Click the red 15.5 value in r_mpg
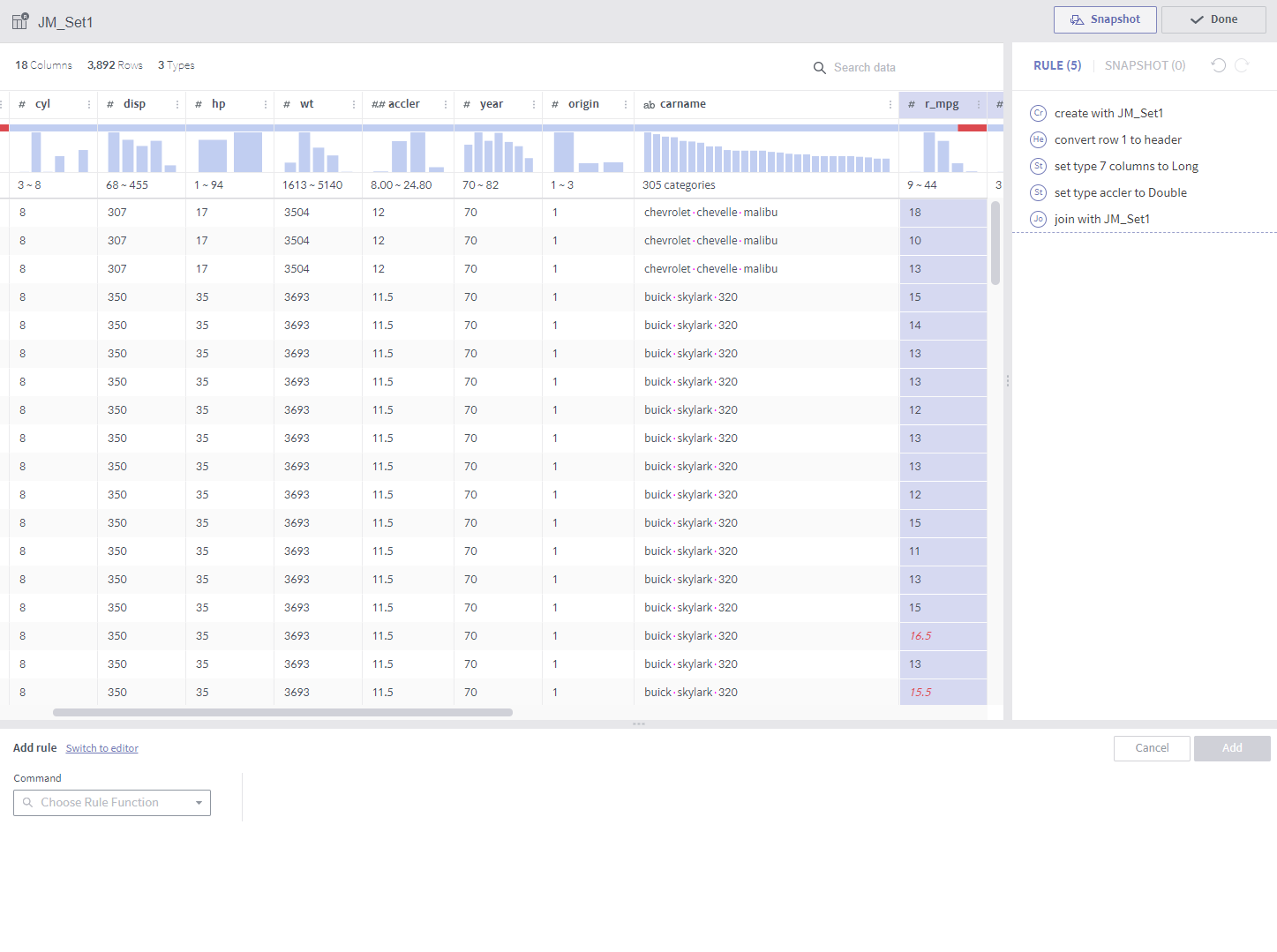This screenshot has height=952, width=1277. coord(920,693)
